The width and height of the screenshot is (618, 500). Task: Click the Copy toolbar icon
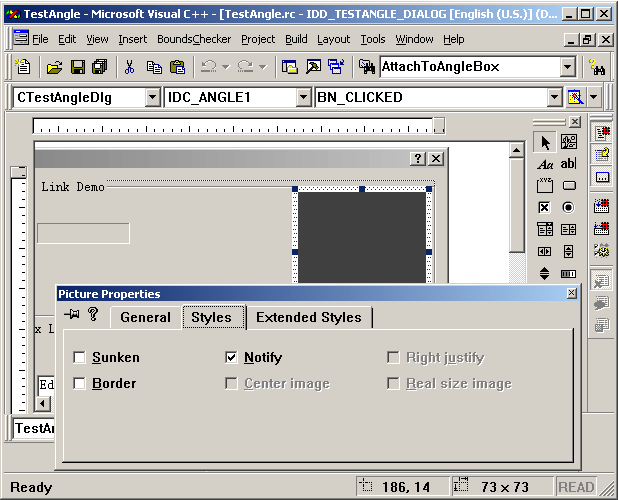(154, 67)
